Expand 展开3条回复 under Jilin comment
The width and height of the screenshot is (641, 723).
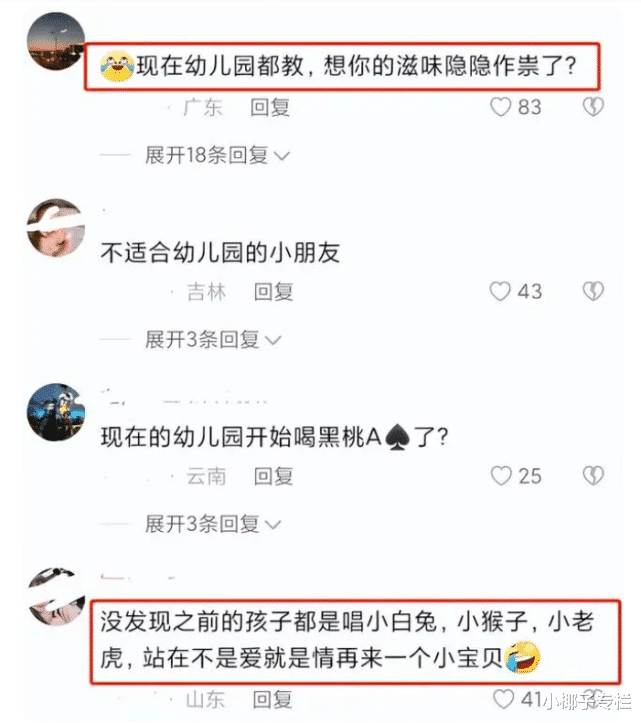(x=213, y=340)
